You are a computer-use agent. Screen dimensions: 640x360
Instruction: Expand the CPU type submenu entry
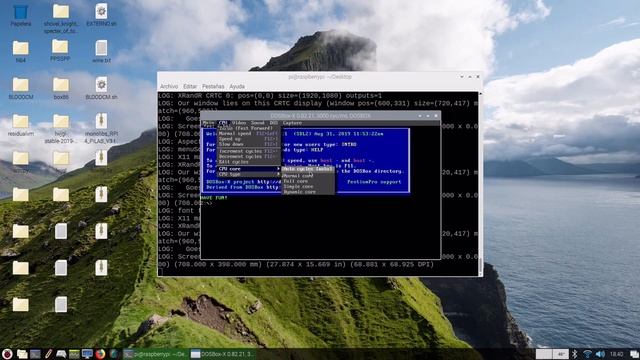tap(249, 174)
